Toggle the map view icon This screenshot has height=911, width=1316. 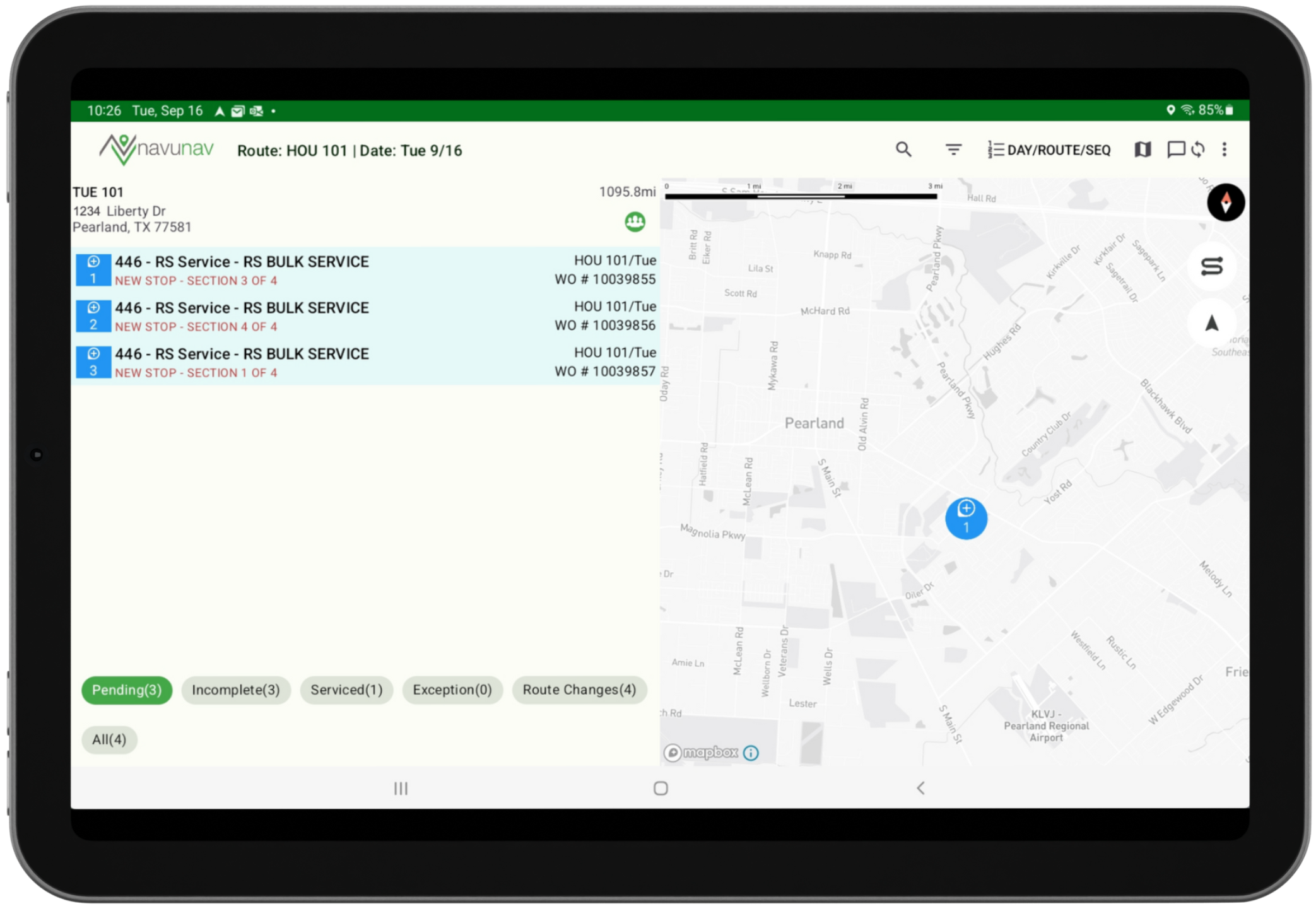point(1142,150)
